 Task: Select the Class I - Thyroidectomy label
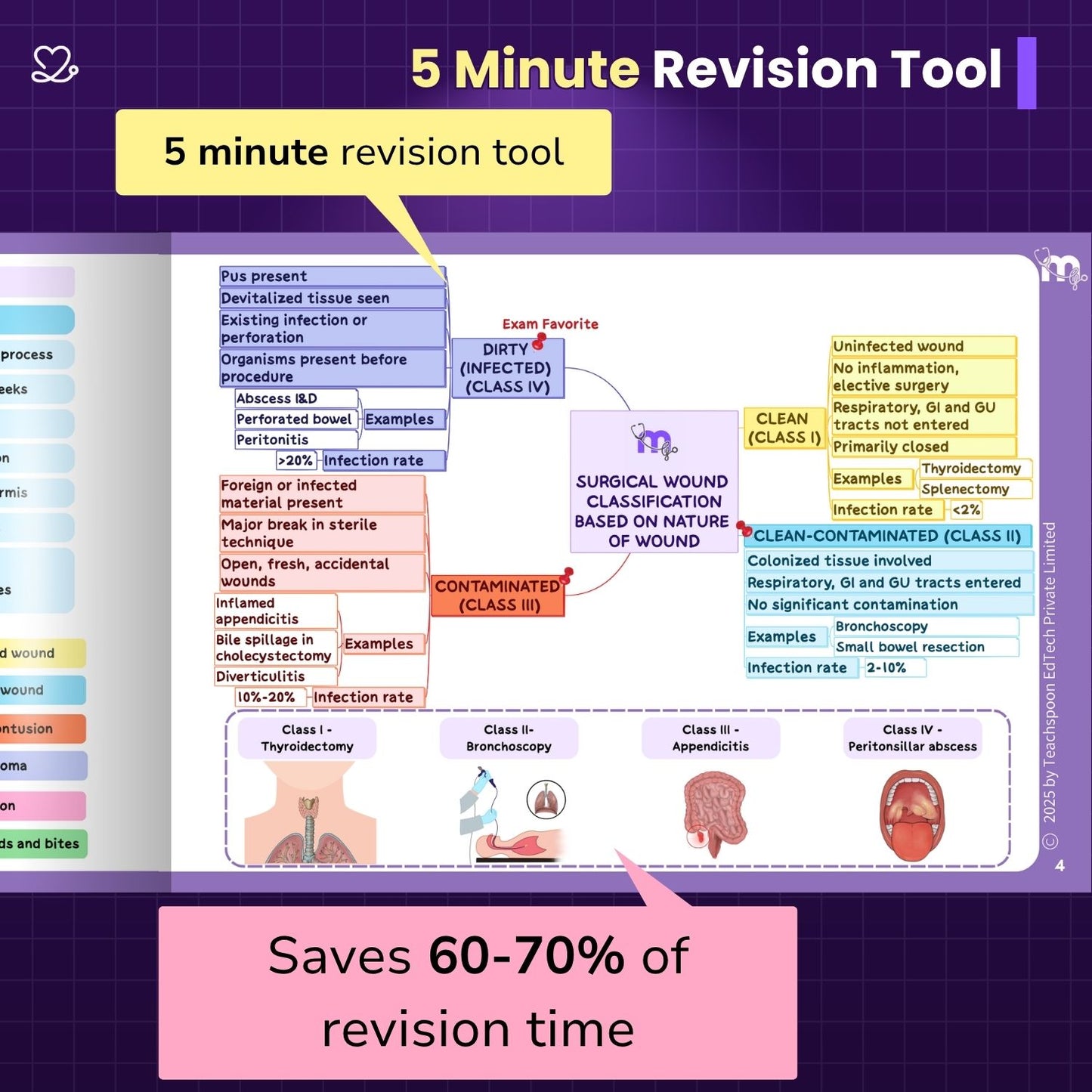307,738
